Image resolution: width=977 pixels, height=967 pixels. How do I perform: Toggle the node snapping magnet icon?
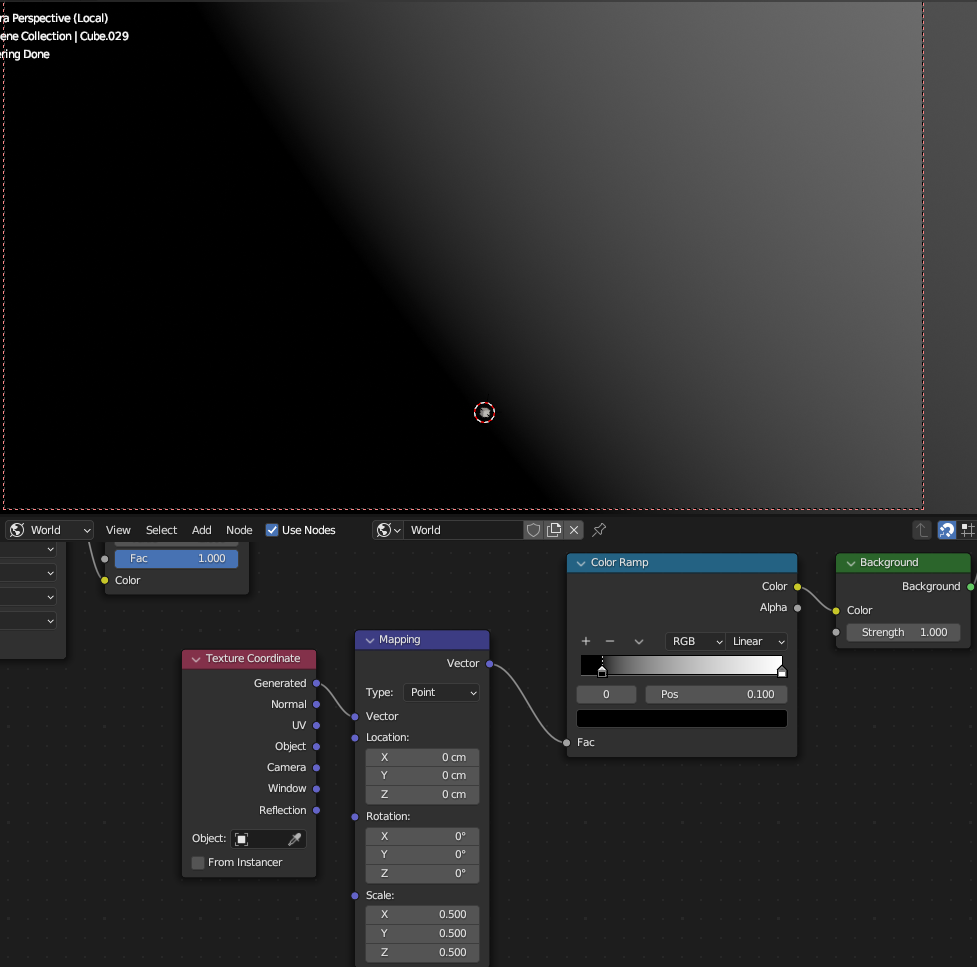(946, 530)
